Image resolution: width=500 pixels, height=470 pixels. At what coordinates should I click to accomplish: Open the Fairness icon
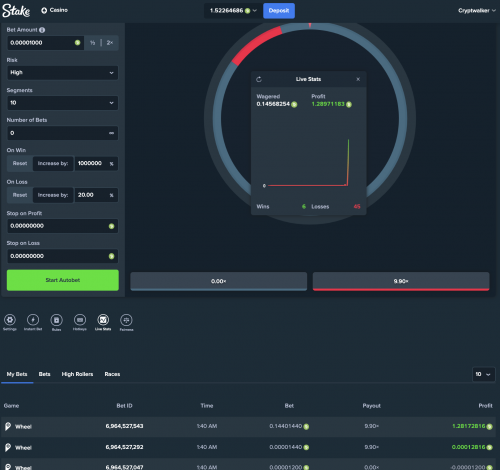pos(126,320)
